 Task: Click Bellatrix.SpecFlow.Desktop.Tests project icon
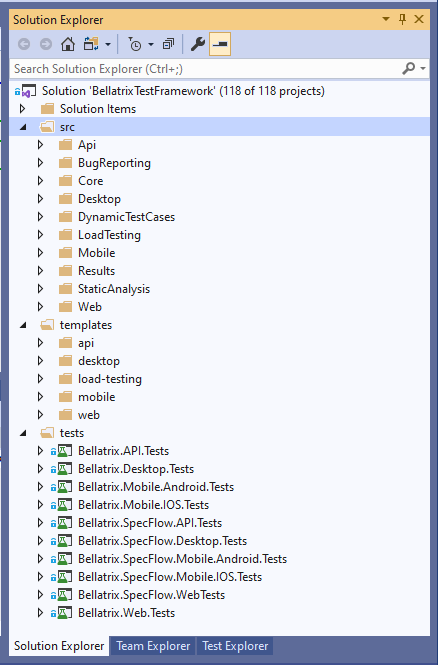(64, 541)
